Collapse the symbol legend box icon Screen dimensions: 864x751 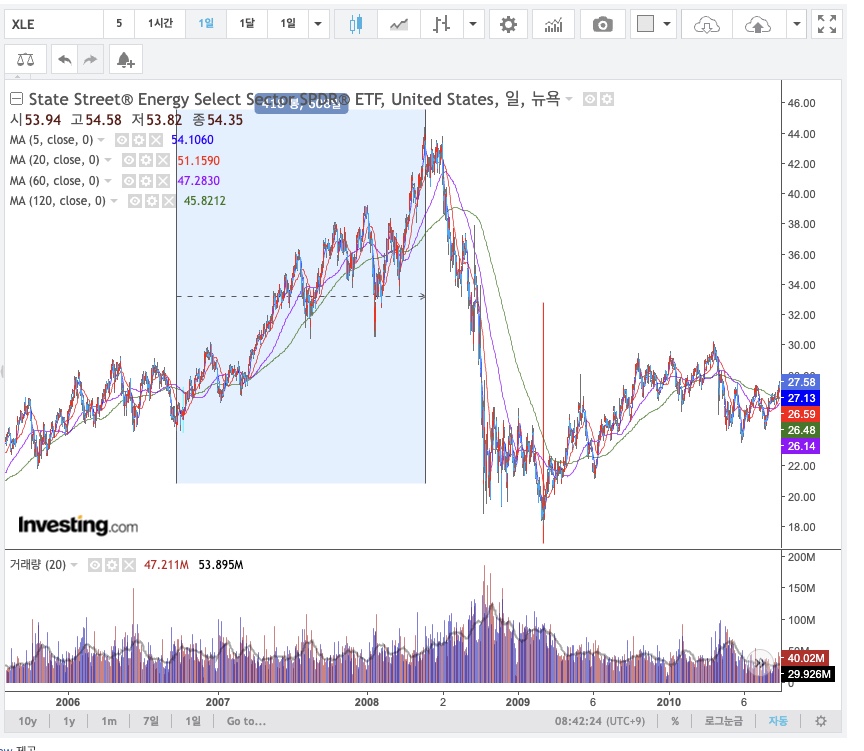click(x=17, y=99)
